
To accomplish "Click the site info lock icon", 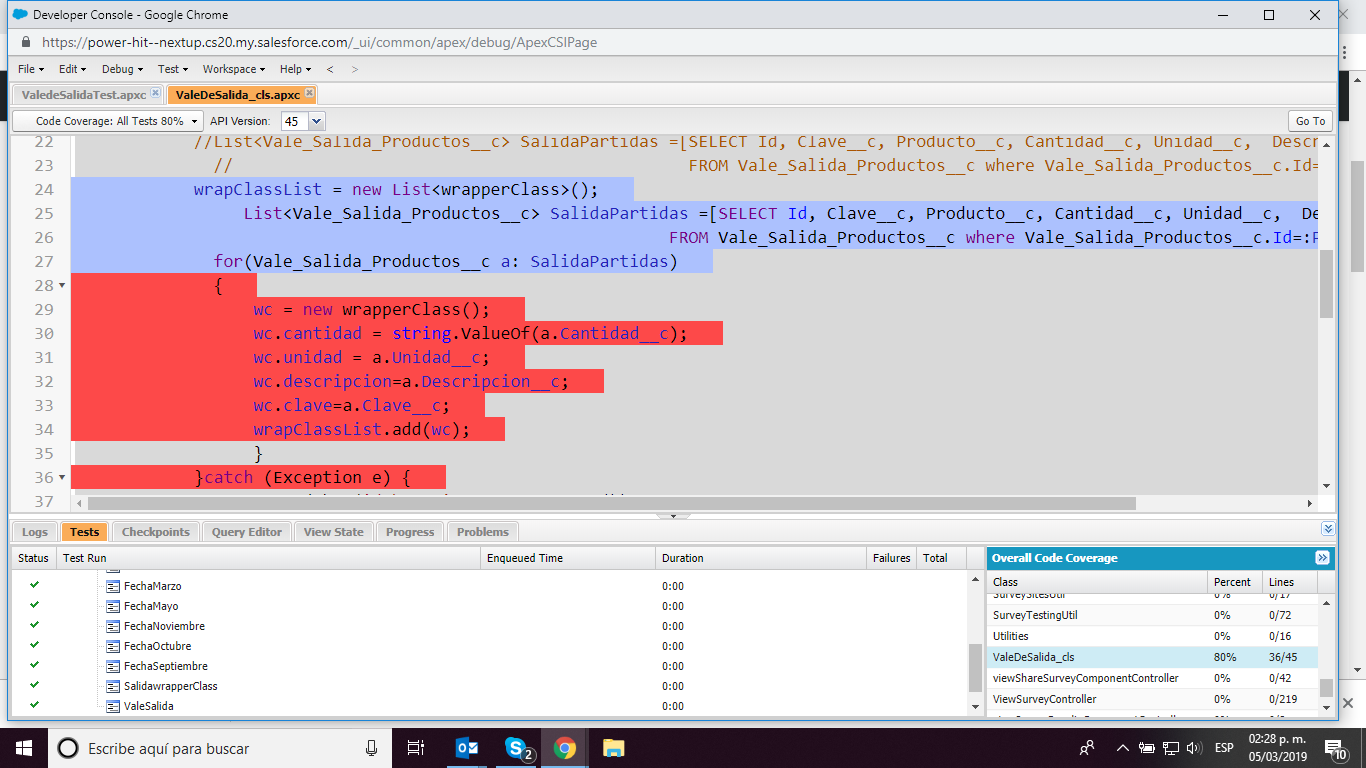I will (x=25, y=42).
